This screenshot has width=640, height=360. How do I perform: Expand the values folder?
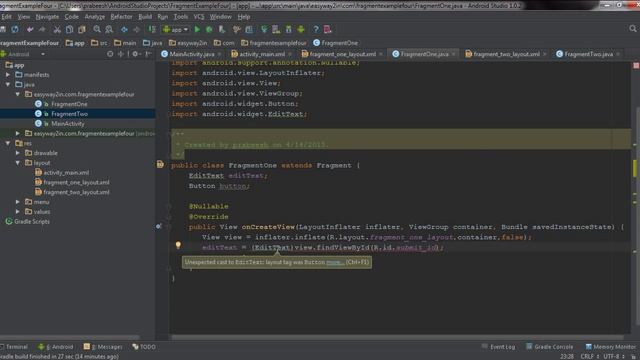point(18,212)
